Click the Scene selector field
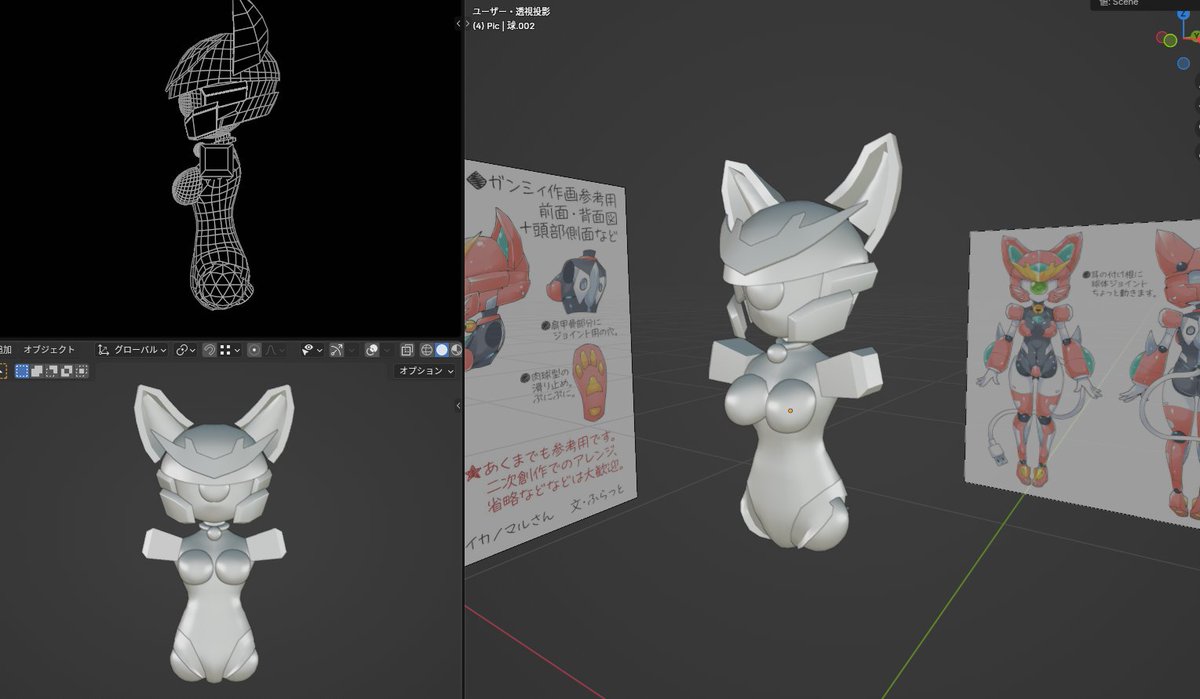The image size is (1200, 699). click(1145, 4)
